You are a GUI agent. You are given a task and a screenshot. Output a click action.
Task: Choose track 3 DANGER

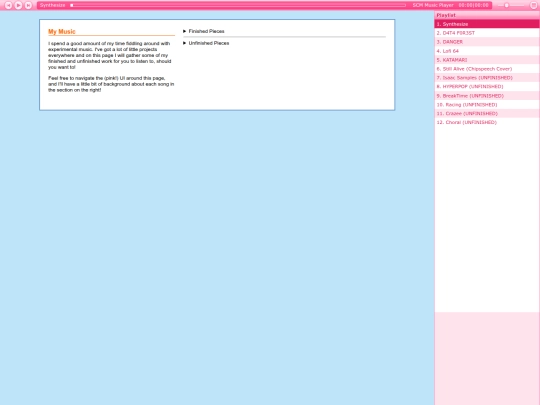[x=487, y=42]
